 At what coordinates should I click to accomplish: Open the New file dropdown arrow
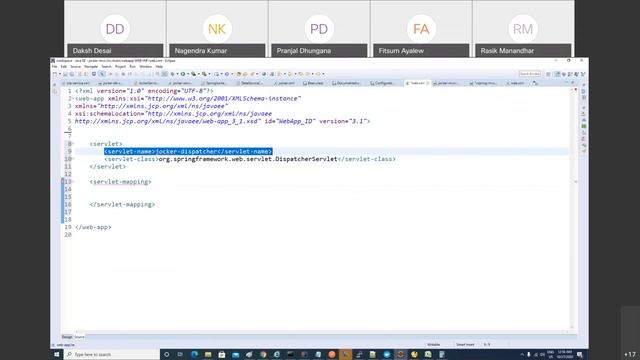[60, 74]
